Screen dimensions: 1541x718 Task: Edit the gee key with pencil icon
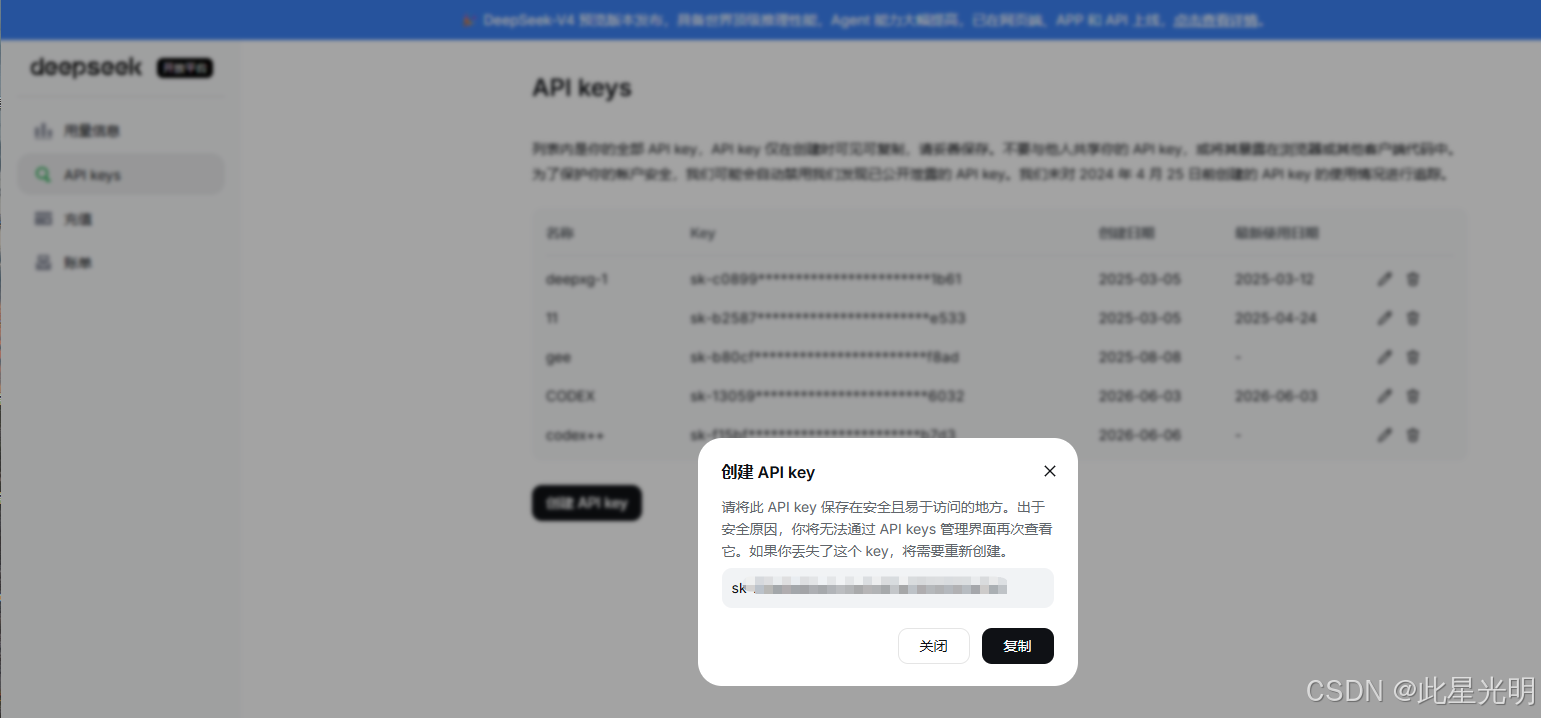pyautogui.click(x=1384, y=357)
